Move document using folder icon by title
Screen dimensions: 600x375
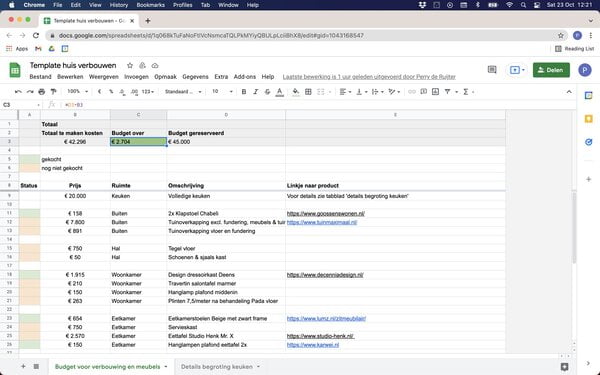142,65
